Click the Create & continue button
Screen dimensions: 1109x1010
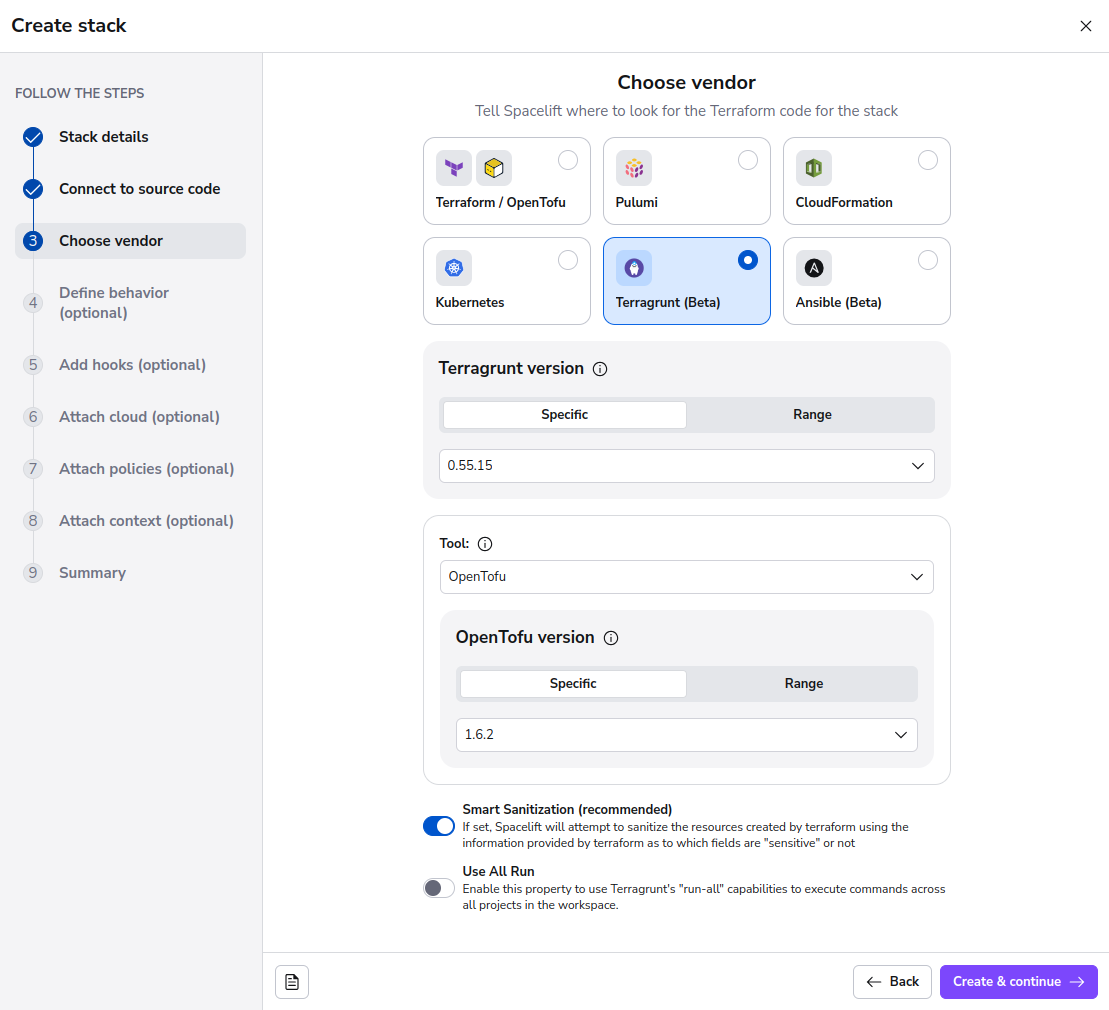(1018, 981)
